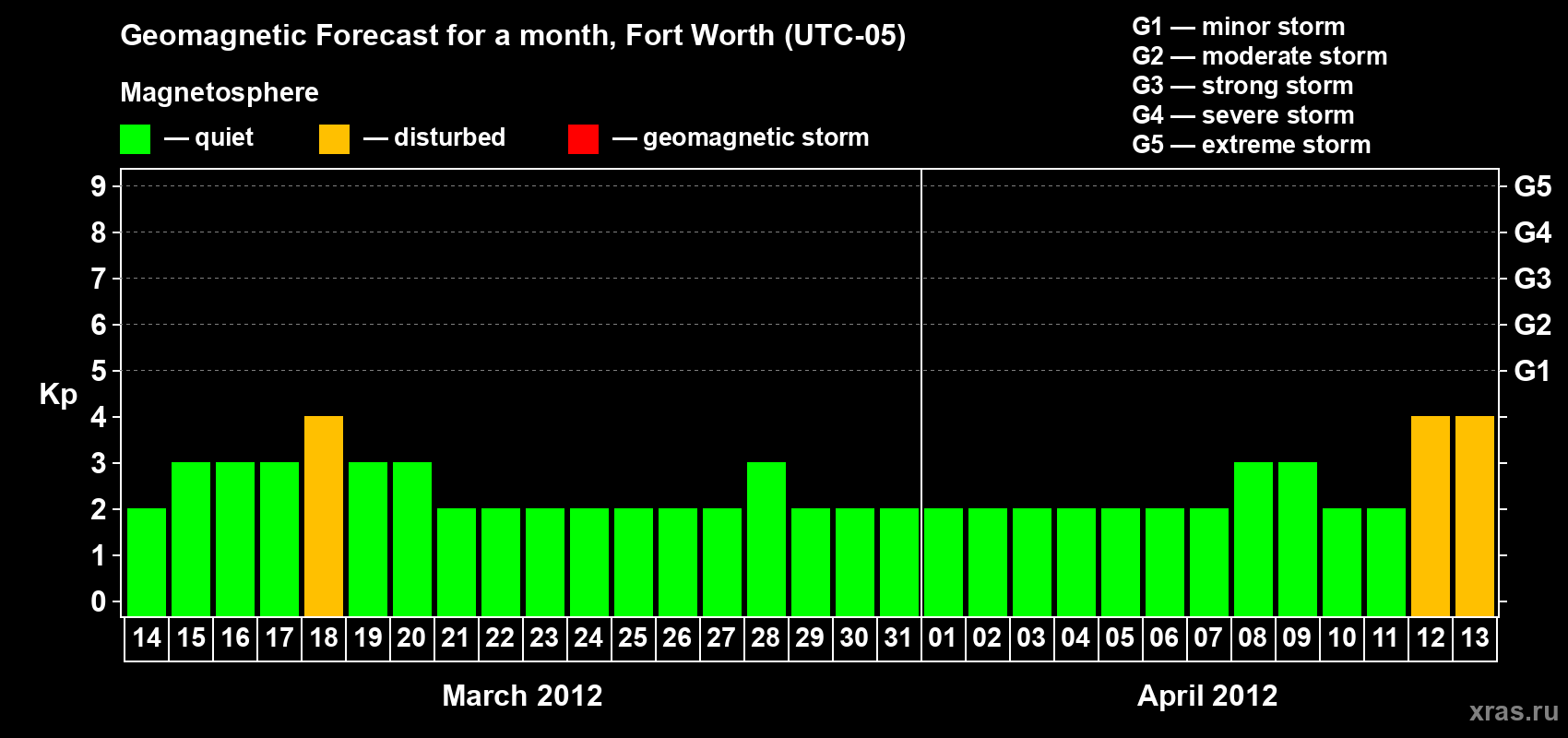Click the April 2012 month label
The width and height of the screenshot is (1568, 738).
click(1207, 696)
